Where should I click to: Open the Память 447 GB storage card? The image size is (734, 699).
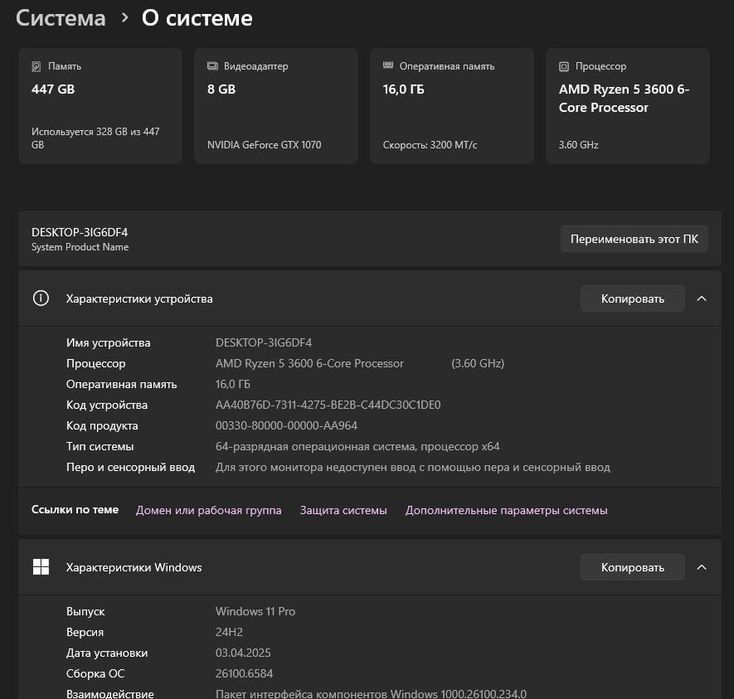tap(100, 106)
